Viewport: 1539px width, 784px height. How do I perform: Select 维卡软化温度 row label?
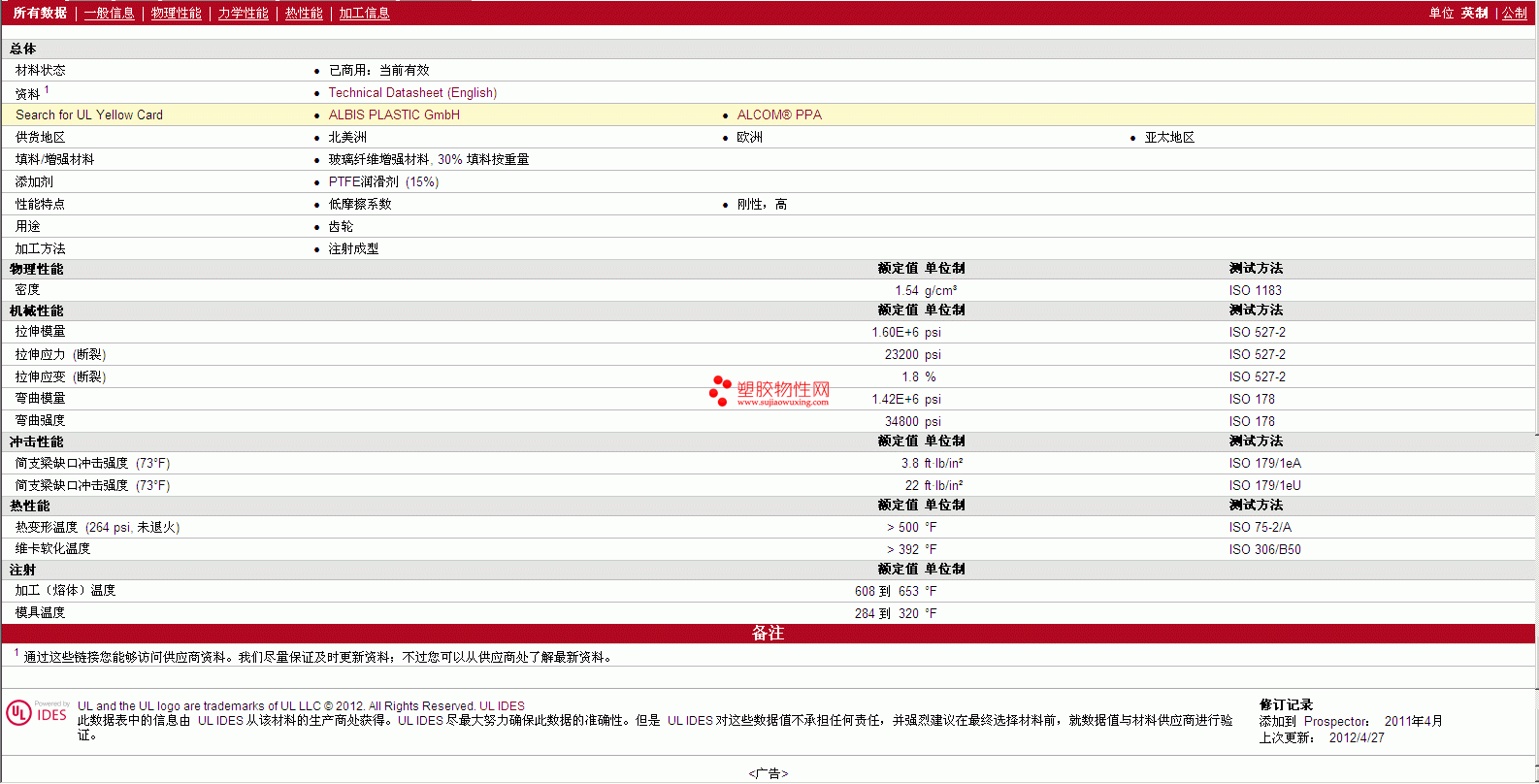[x=52, y=549]
